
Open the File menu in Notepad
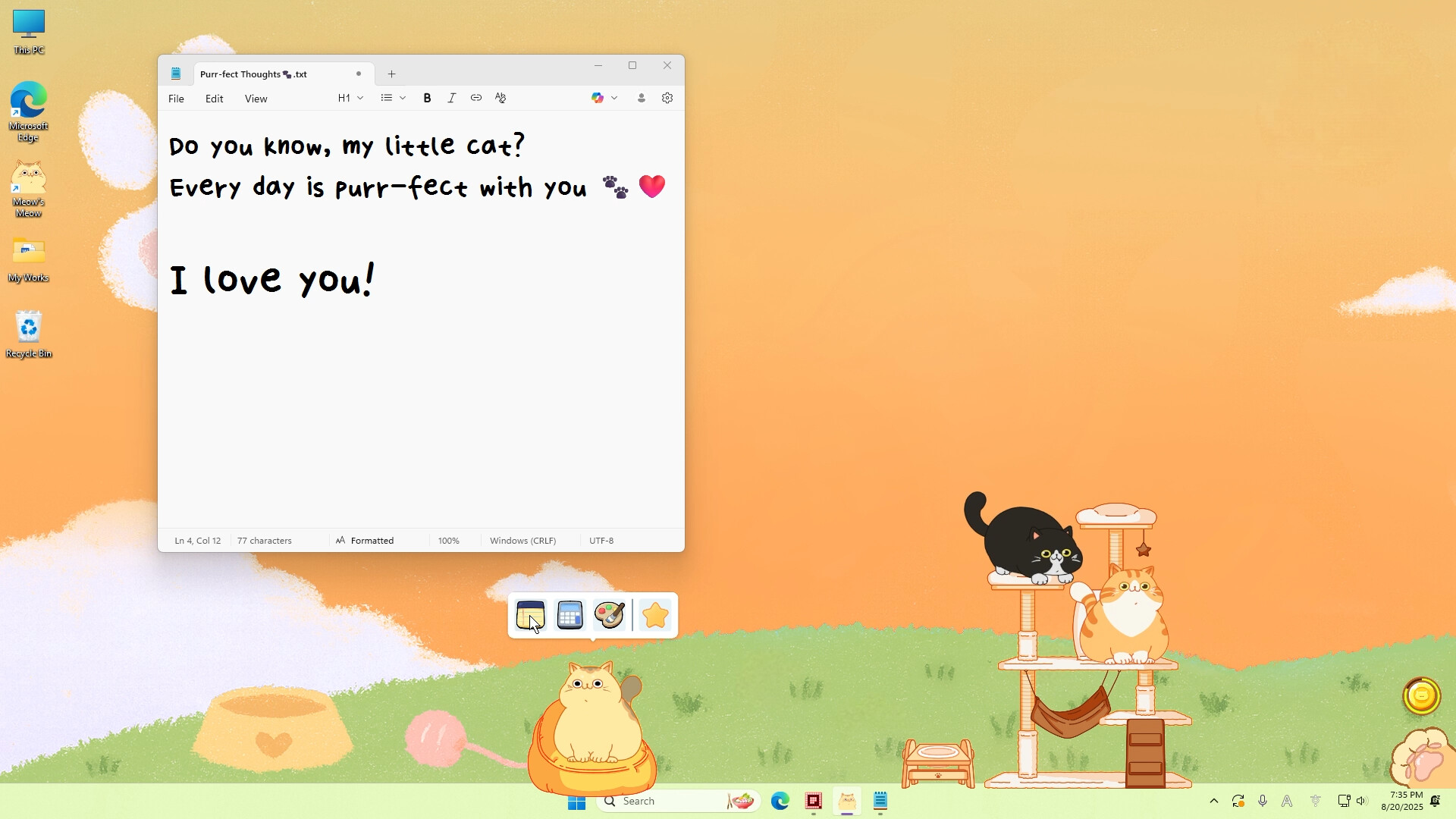[176, 98]
